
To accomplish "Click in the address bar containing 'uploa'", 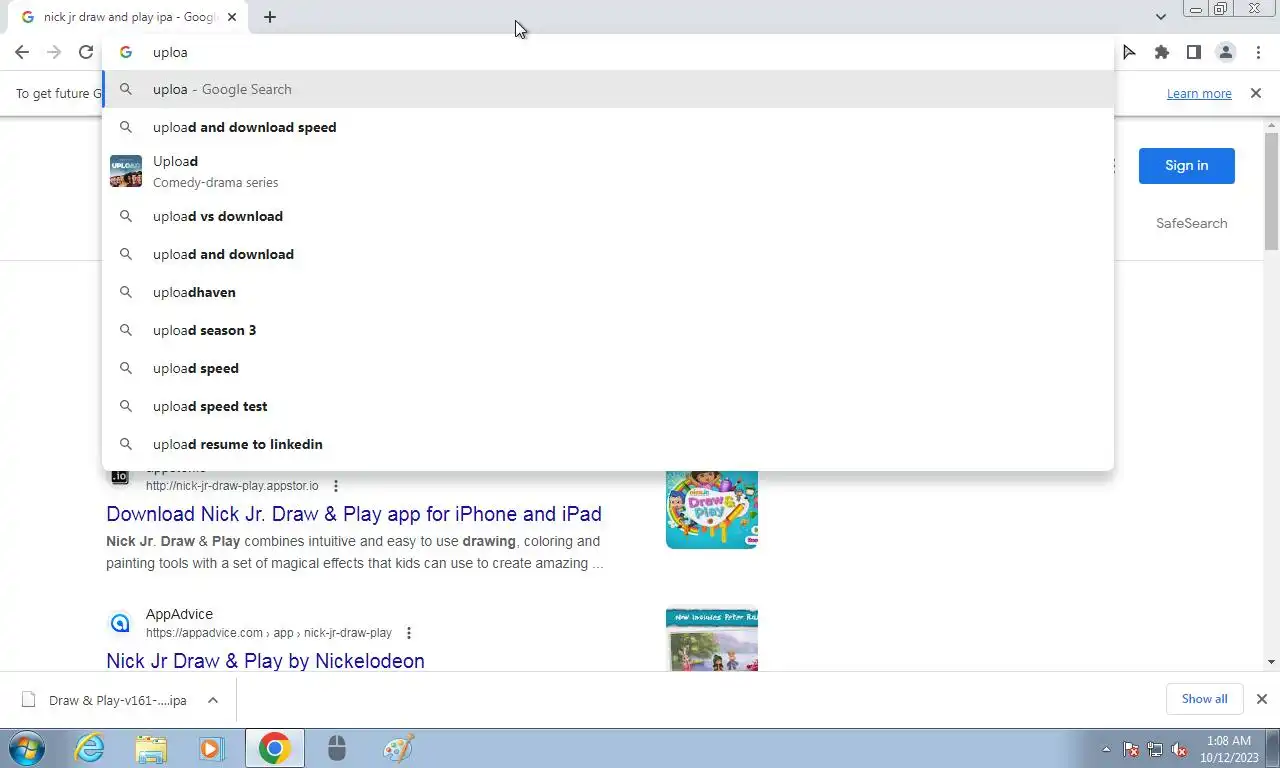I will coord(608,52).
